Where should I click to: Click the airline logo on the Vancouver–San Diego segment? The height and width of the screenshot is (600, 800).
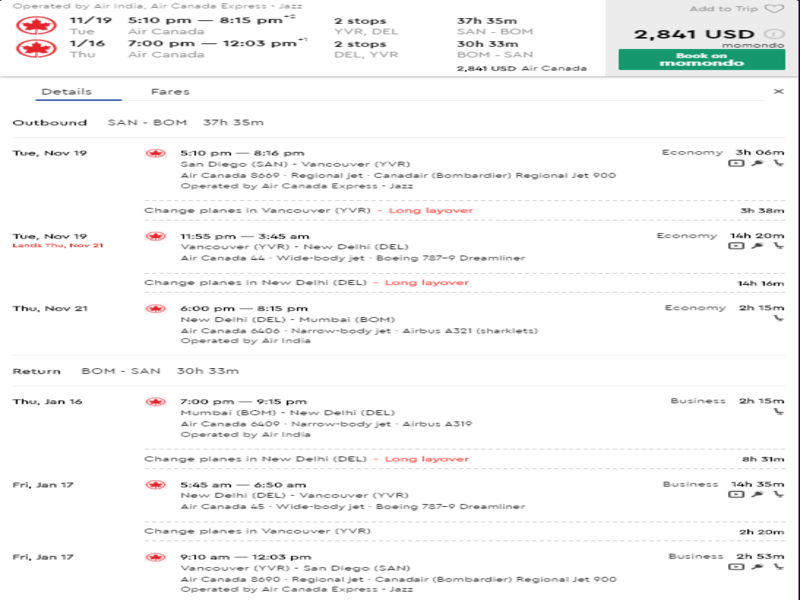click(x=155, y=557)
